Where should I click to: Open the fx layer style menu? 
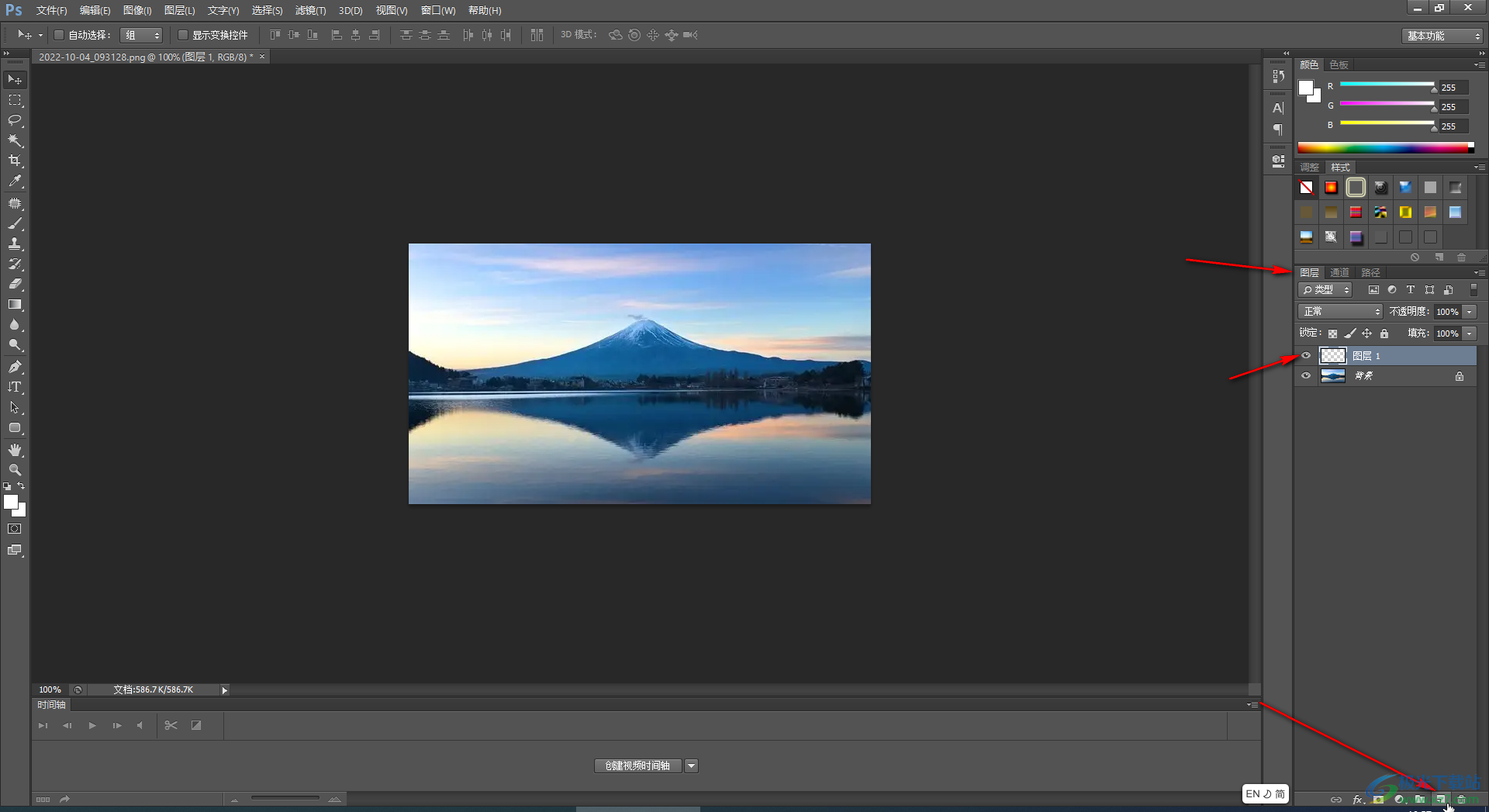[1358, 800]
